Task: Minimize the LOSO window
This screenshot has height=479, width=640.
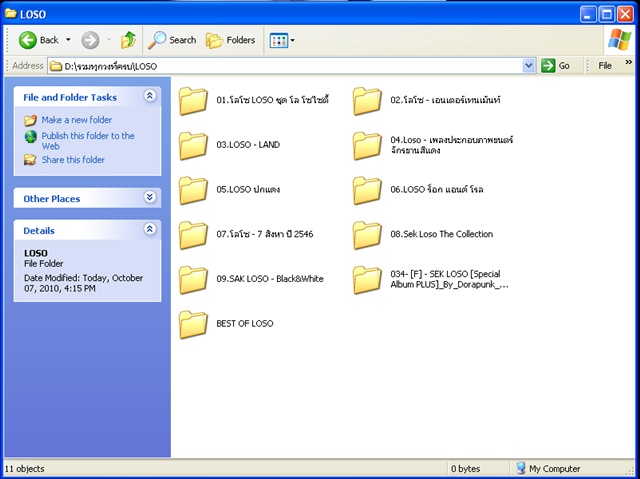Action: tap(588, 14)
